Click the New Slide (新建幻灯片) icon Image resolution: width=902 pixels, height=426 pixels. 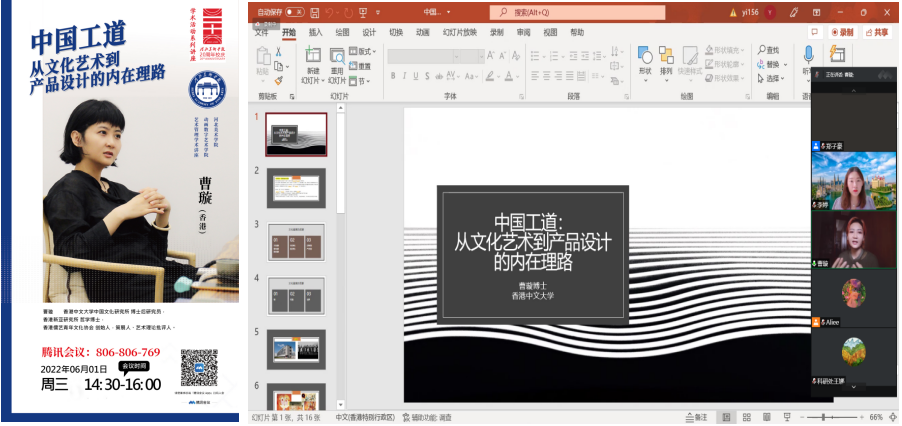(312, 54)
